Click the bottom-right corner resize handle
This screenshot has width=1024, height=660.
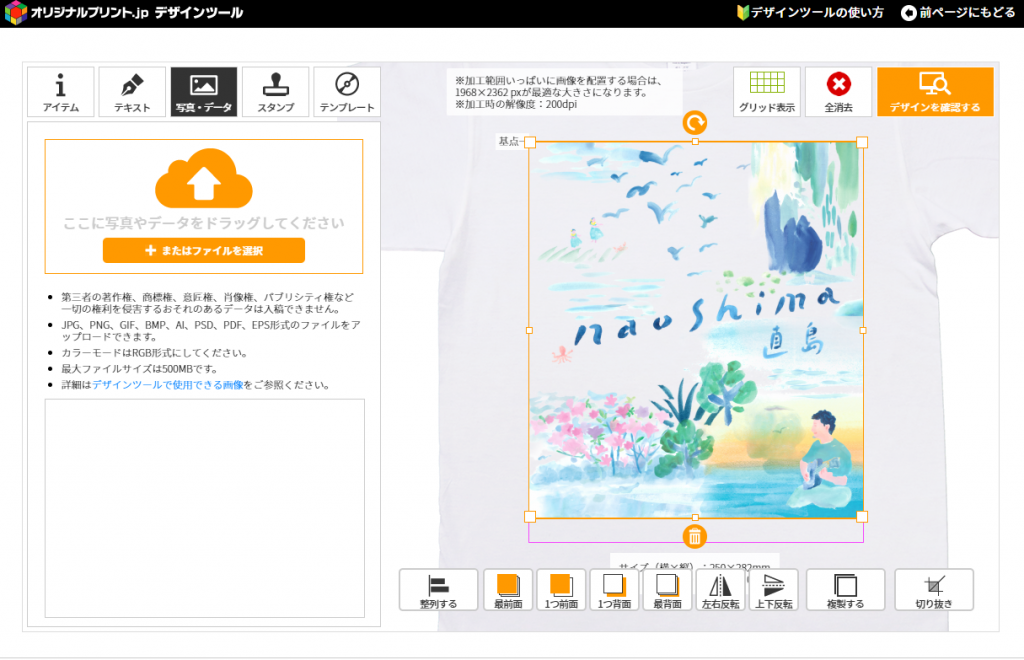[x=862, y=517]
